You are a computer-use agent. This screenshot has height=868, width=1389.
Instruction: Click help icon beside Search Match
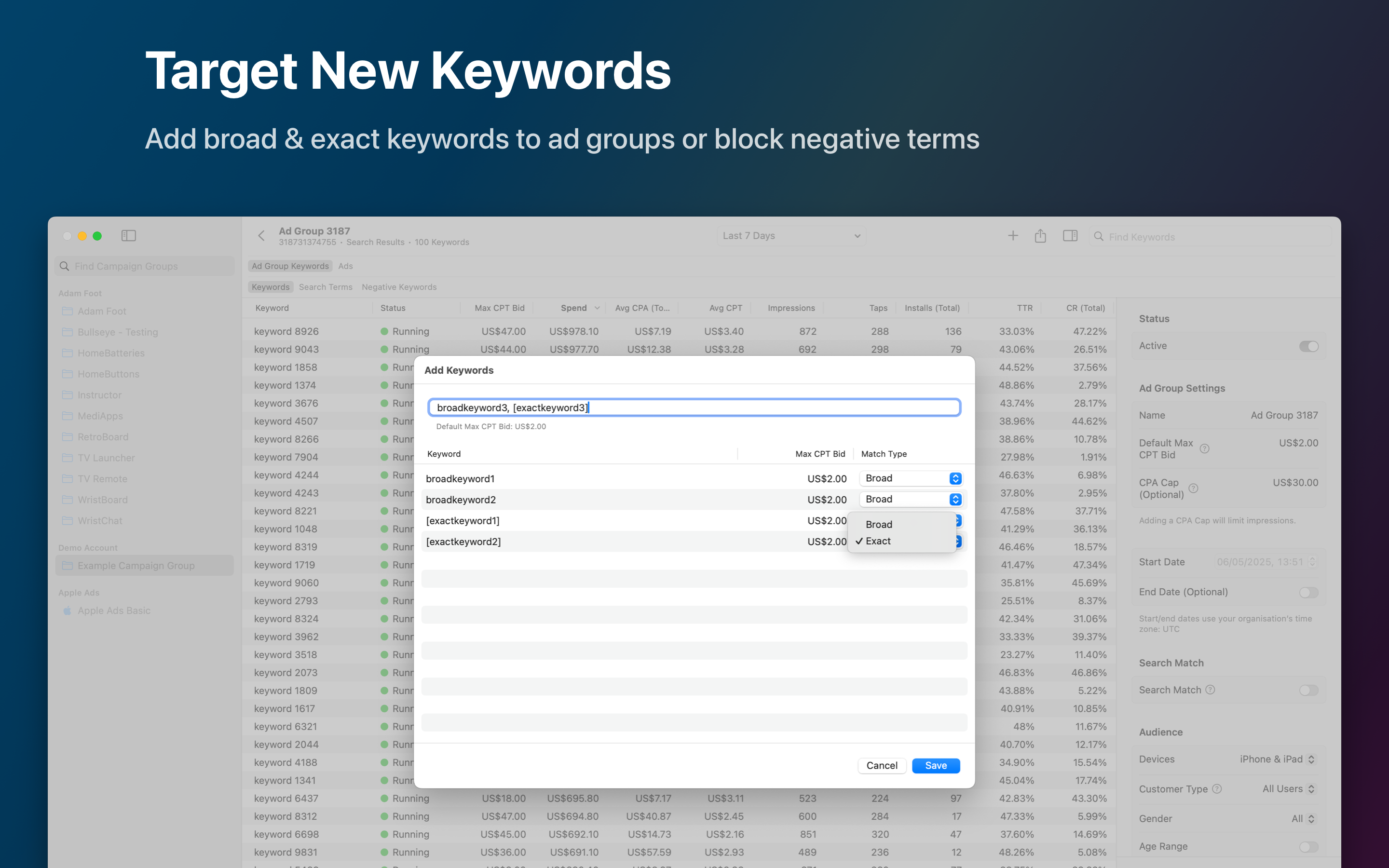(1211, 690)
